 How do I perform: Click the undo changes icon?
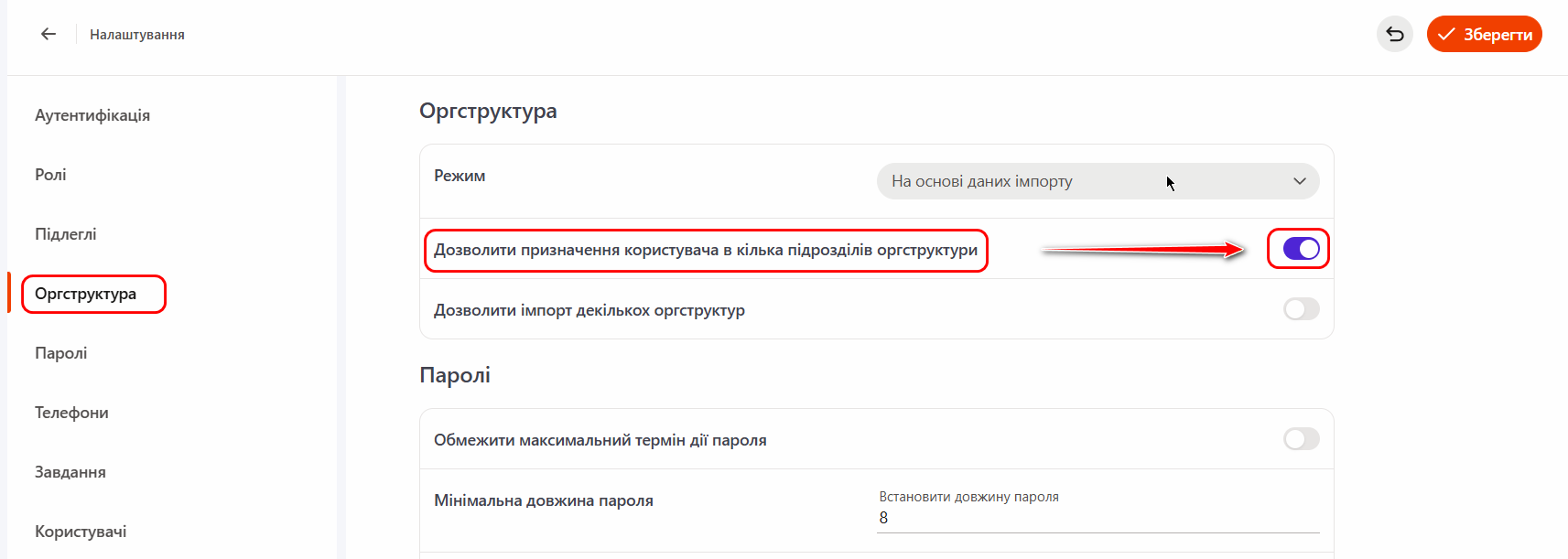(1394, 34)
